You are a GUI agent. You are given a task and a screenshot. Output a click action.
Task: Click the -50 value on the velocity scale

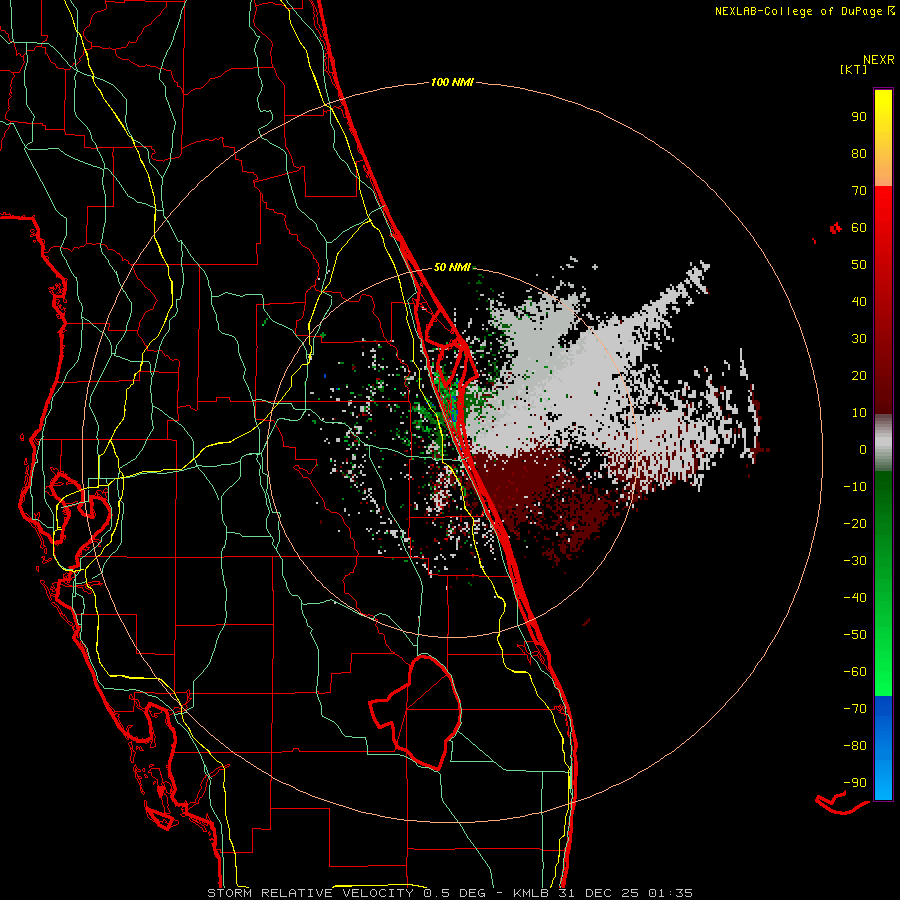855,635
